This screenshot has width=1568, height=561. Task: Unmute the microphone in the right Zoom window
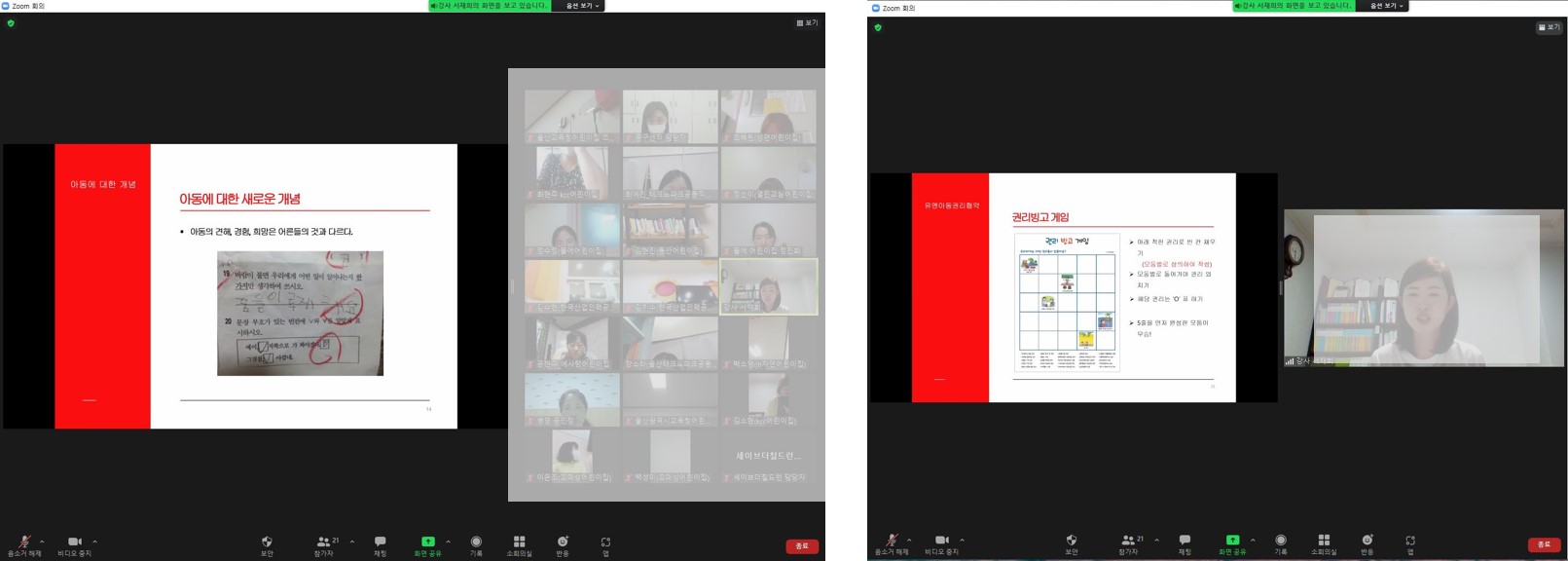pos(892,541)
